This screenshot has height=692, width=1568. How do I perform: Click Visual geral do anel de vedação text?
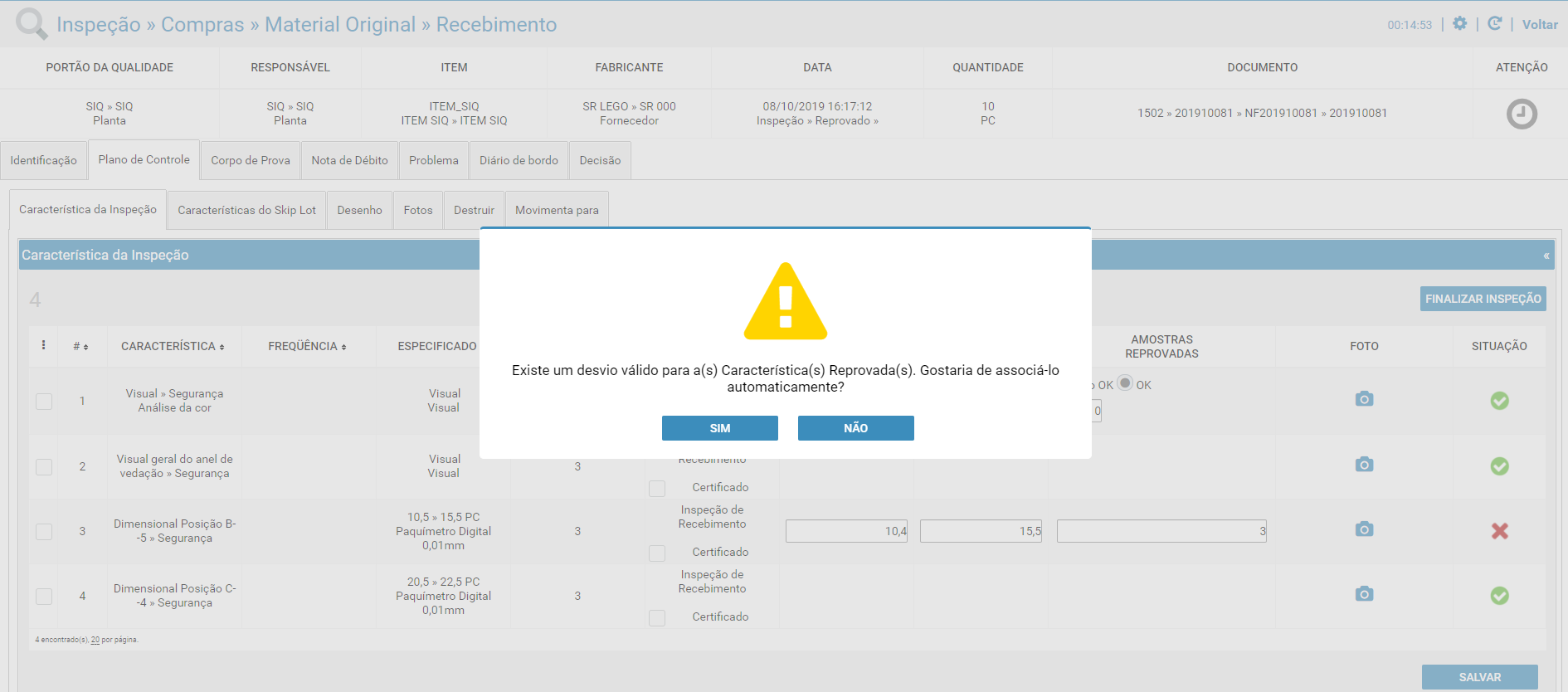pyautogui.click(x=175, y=466)
